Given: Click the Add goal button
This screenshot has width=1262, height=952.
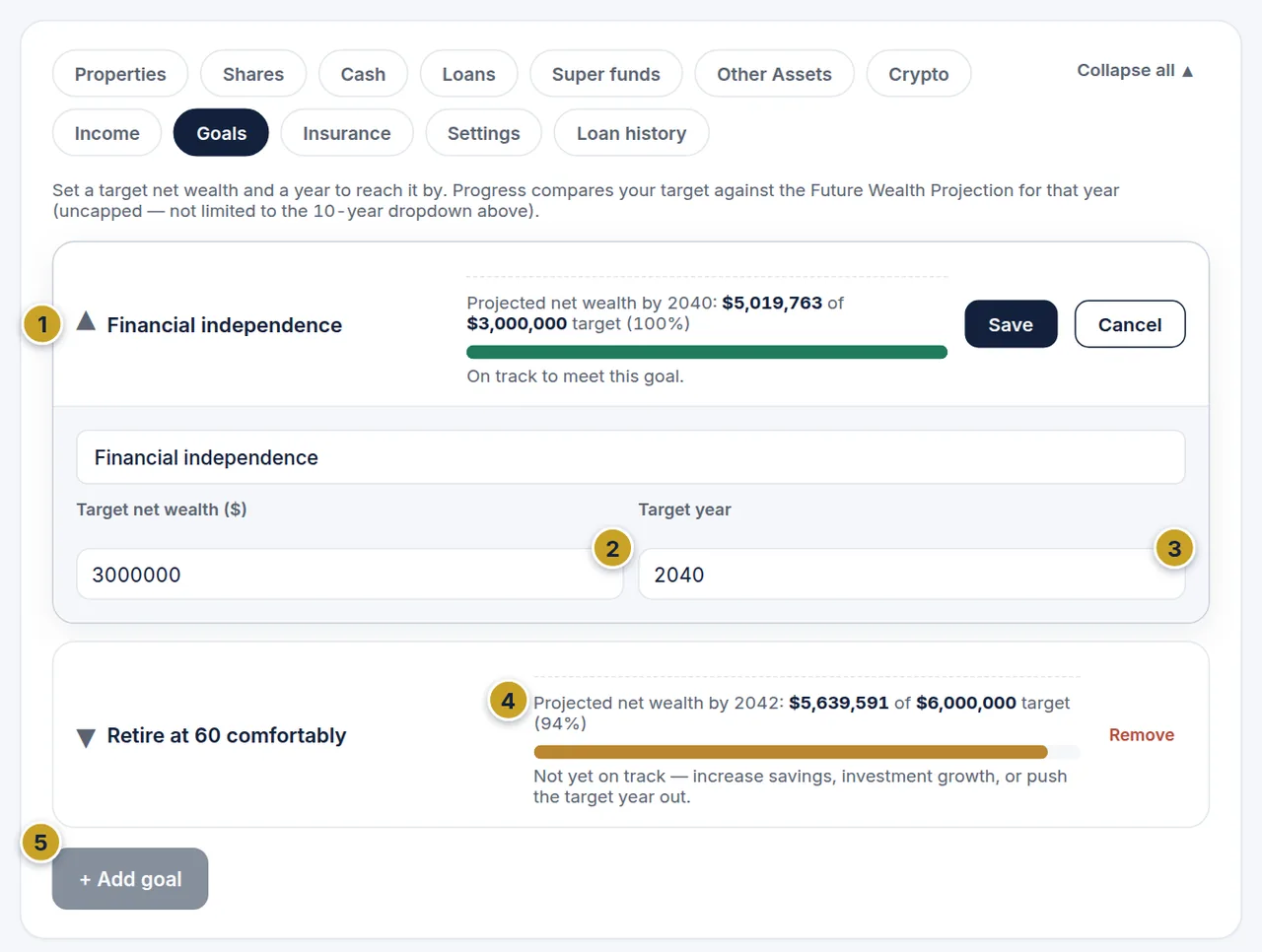Looking at the screenshot, I should coord(130,879).
